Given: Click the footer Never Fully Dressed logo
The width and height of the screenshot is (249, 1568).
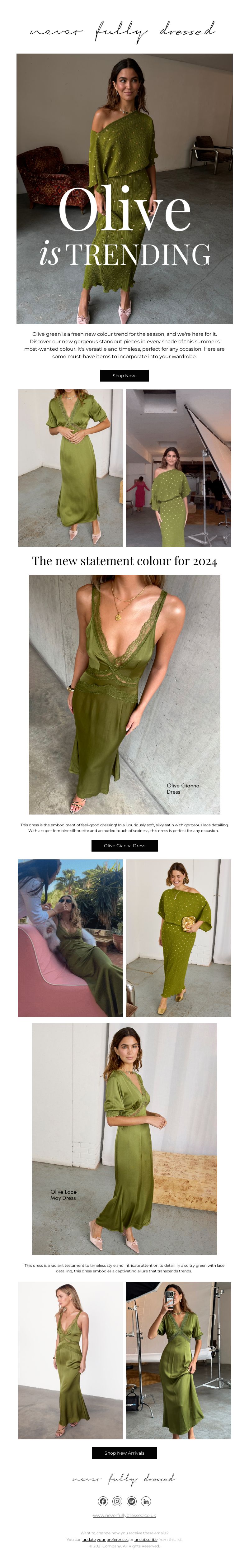Looking at the screenshot, I should (124, 1478).
